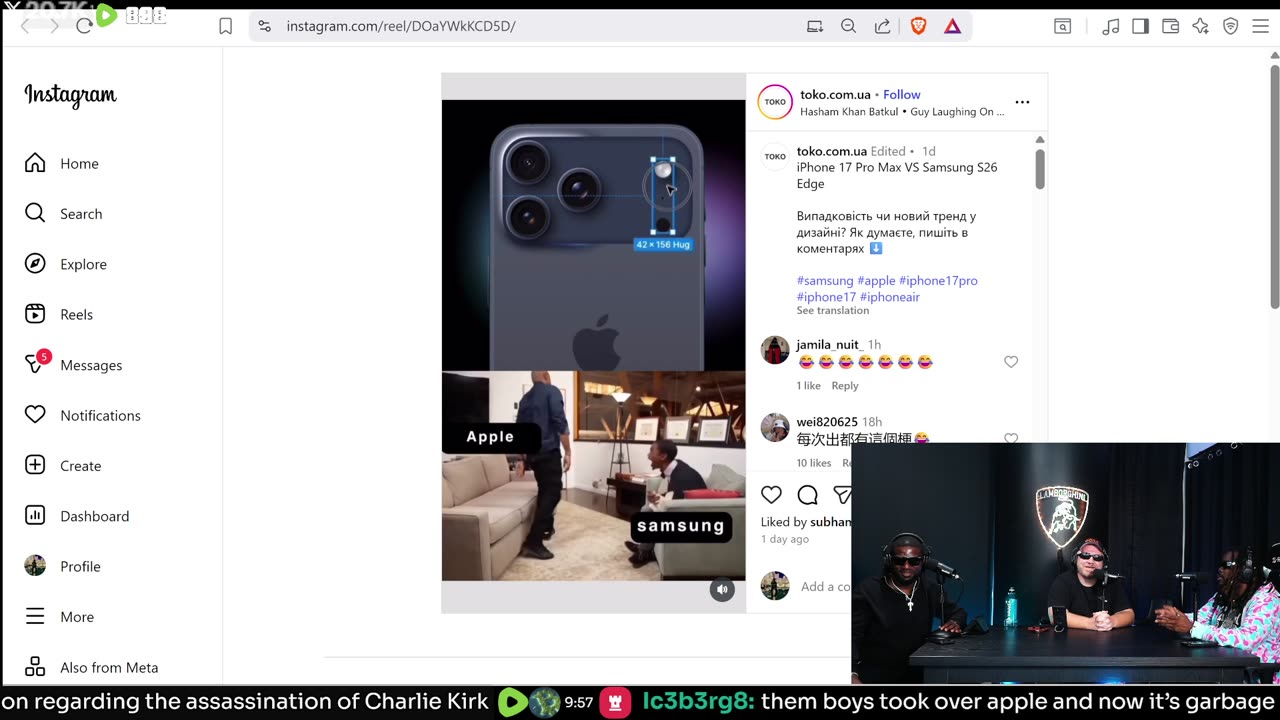Open Leo AI sparkle icon

tap(1200, 27)
